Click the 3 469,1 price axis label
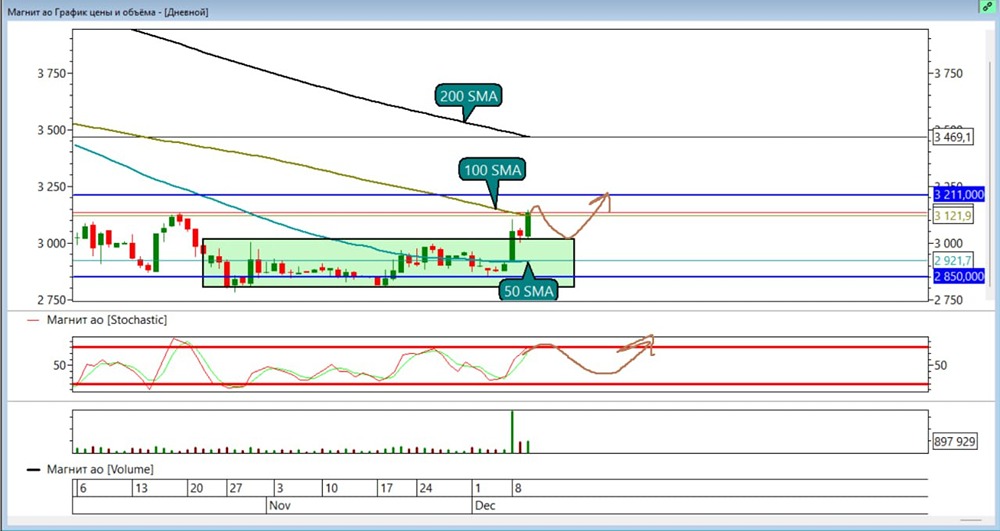Viewport: 1000px width, 531px height. coord(951,136)
